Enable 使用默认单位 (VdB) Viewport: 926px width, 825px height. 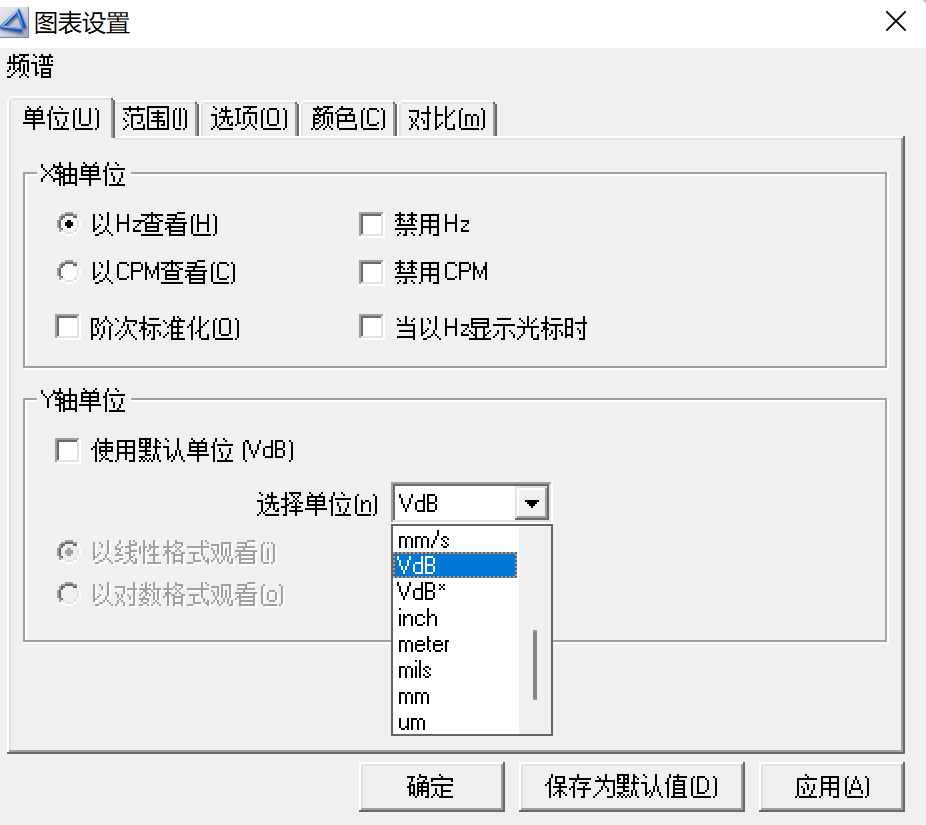tap(67, 450)
